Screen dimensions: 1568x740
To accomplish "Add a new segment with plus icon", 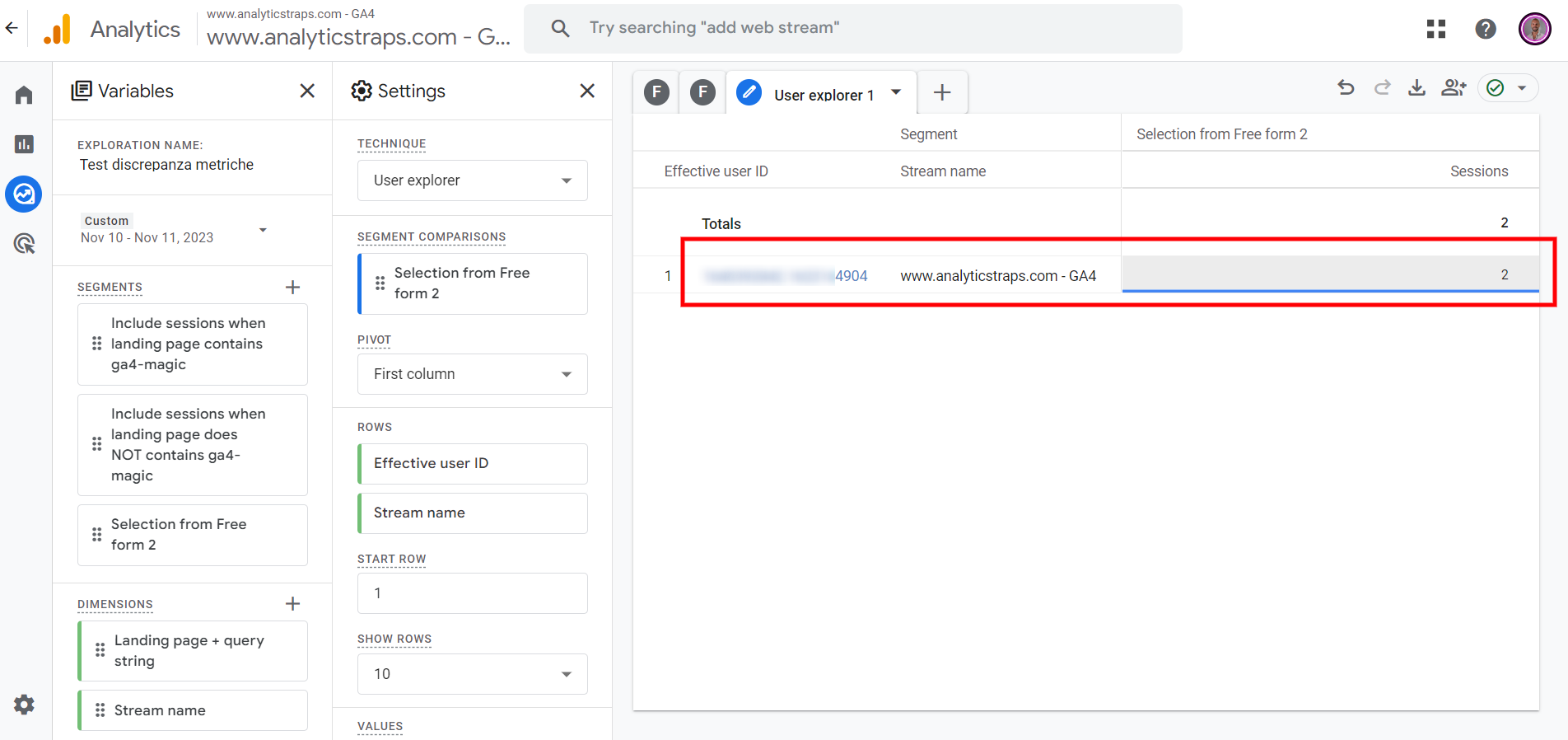I will pyautogui.click(x=292, y=287).
